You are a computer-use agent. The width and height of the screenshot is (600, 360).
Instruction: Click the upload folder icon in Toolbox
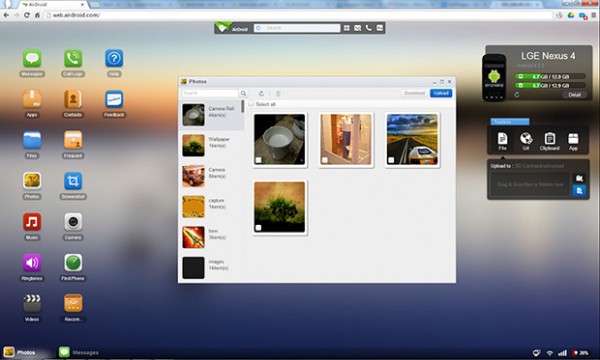(x=579, y=178)
